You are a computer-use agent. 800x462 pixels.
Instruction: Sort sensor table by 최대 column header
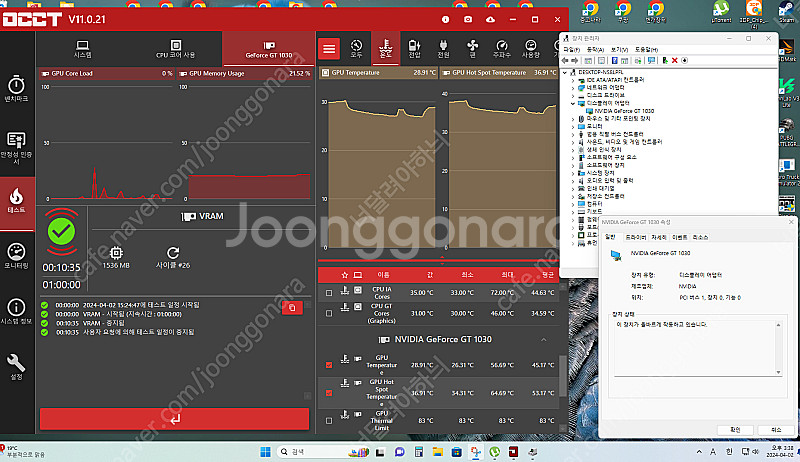click(507, 275)
